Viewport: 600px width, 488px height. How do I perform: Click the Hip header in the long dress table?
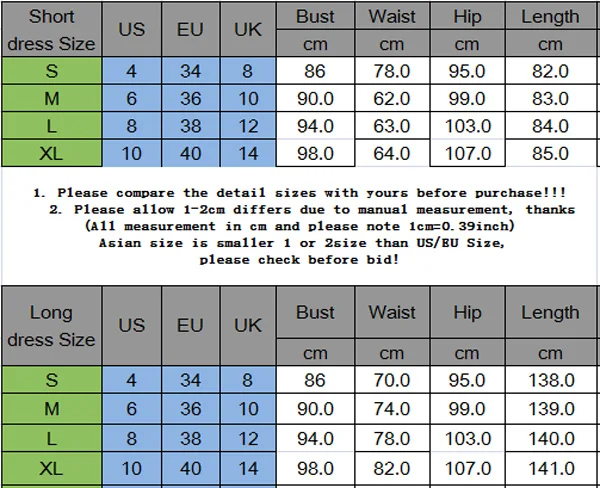pos(467,312)
